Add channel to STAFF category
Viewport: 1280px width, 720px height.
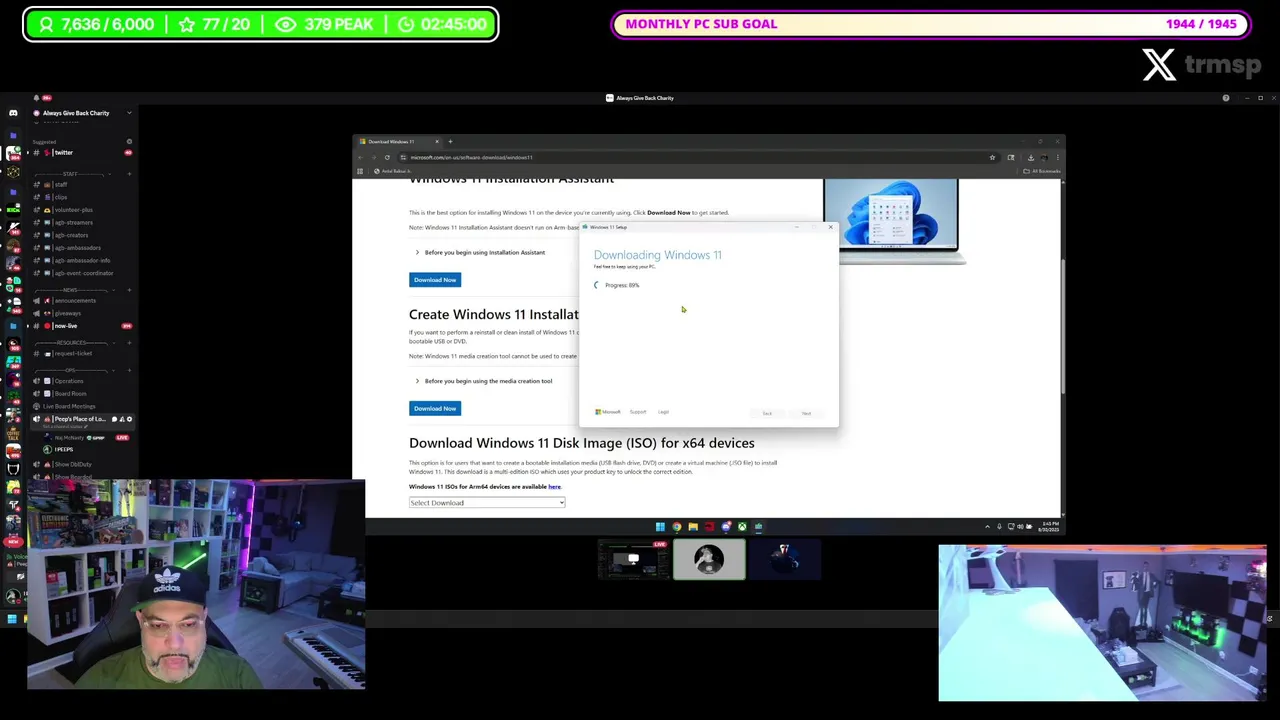[x=129, y=174]
